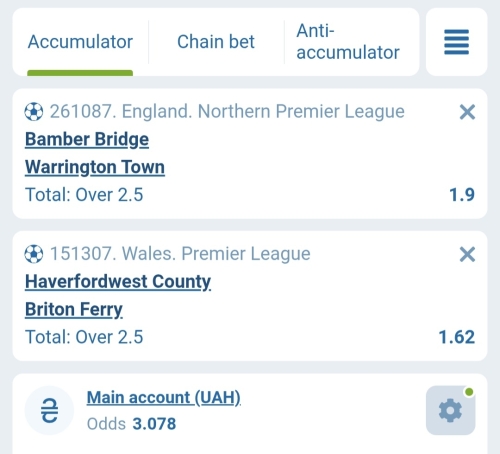Open the Warrington Town team link
500x454 pixels.
click(95, 167)
